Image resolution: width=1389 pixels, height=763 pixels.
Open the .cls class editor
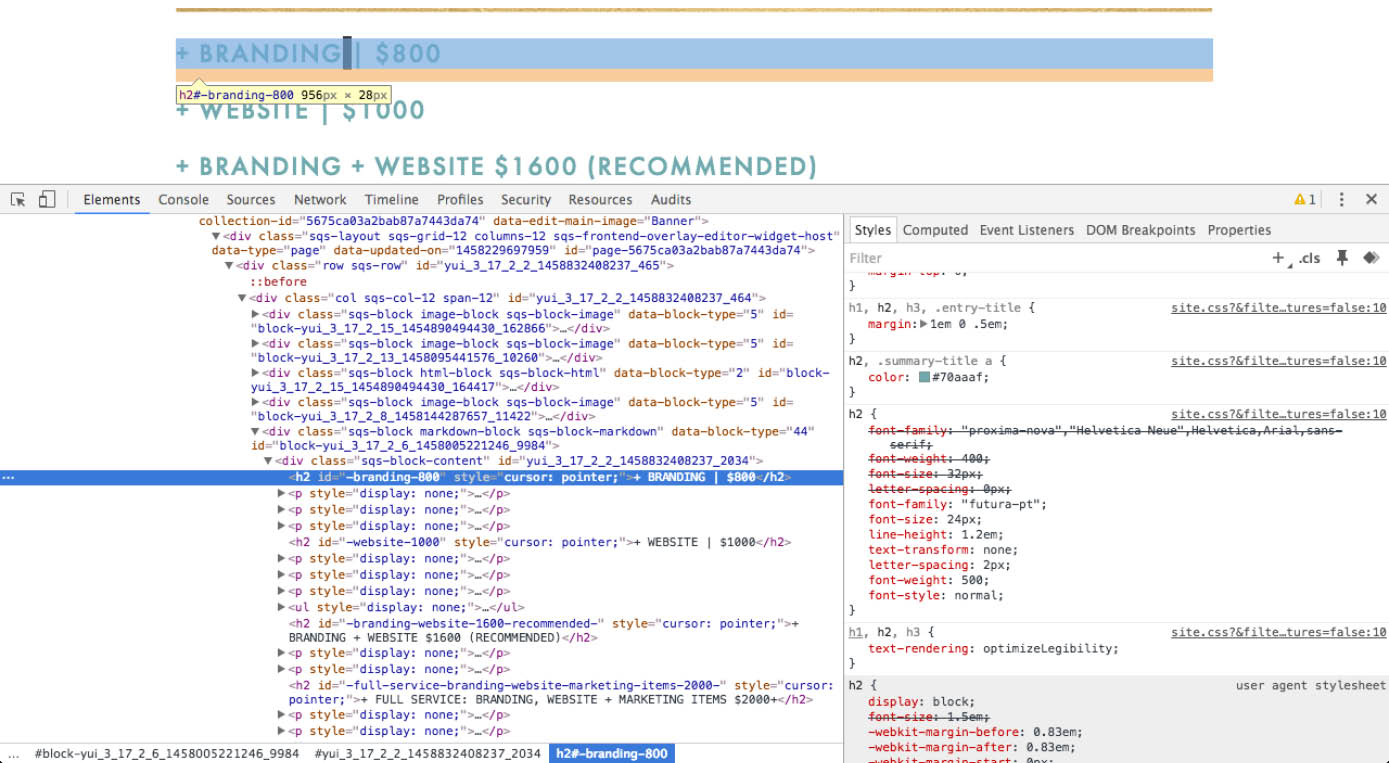tap(1310, 258)
